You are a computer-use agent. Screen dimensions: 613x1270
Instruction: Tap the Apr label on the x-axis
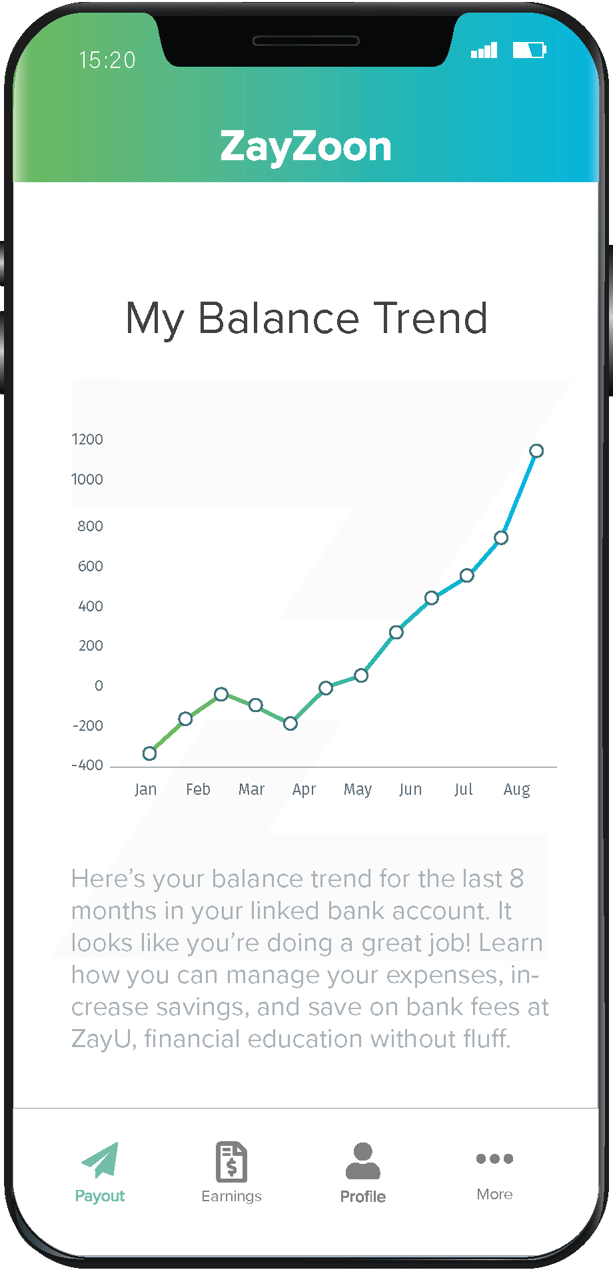point(304,790)
